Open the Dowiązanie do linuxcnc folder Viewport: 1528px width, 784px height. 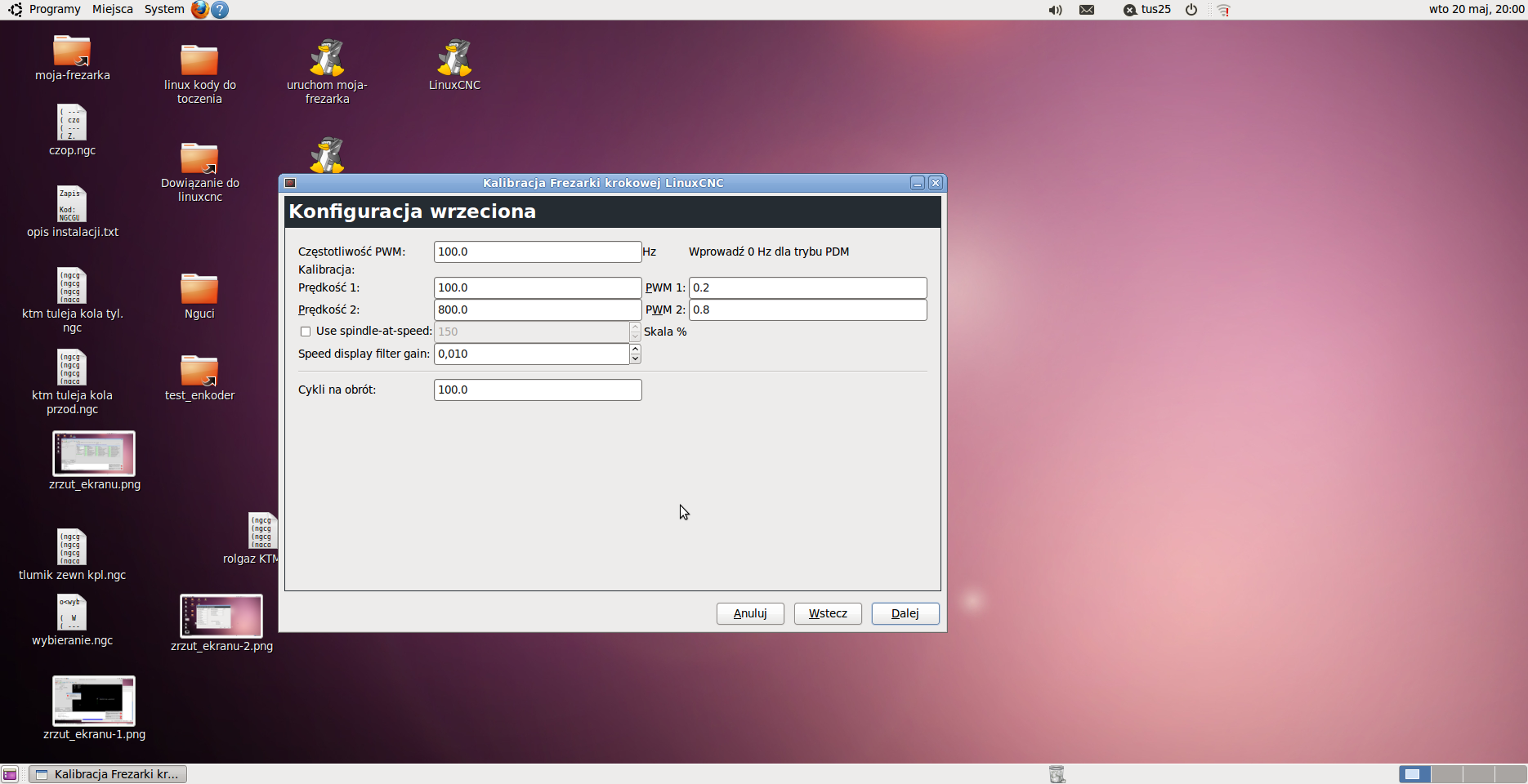(x=199, y=158)
